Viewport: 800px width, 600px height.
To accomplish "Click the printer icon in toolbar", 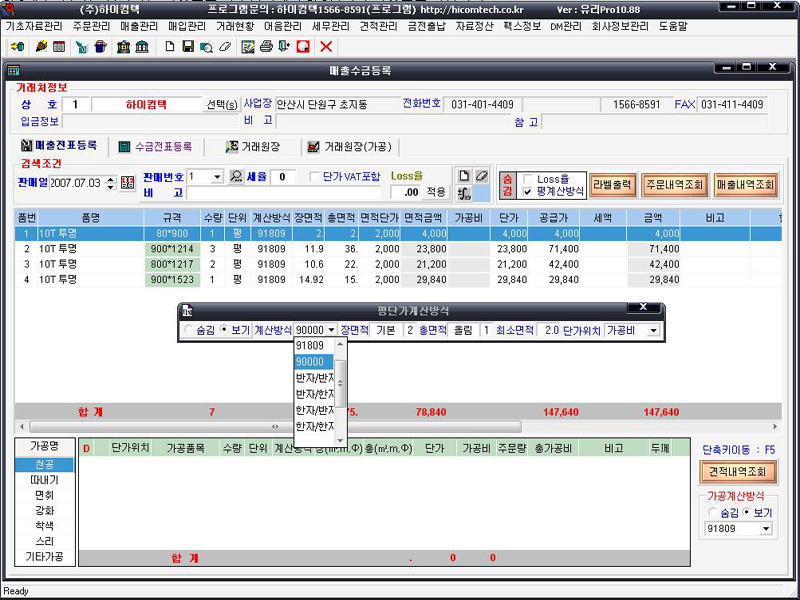I will pos(266,47).
